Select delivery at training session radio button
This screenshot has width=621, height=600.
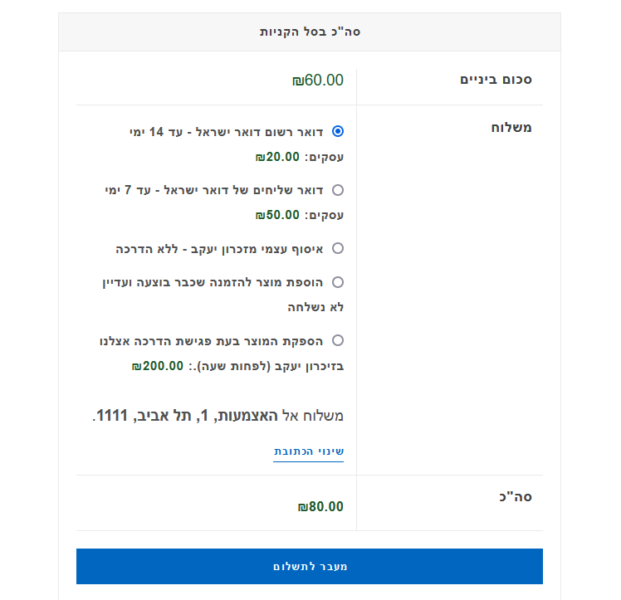tap(337, 340)
